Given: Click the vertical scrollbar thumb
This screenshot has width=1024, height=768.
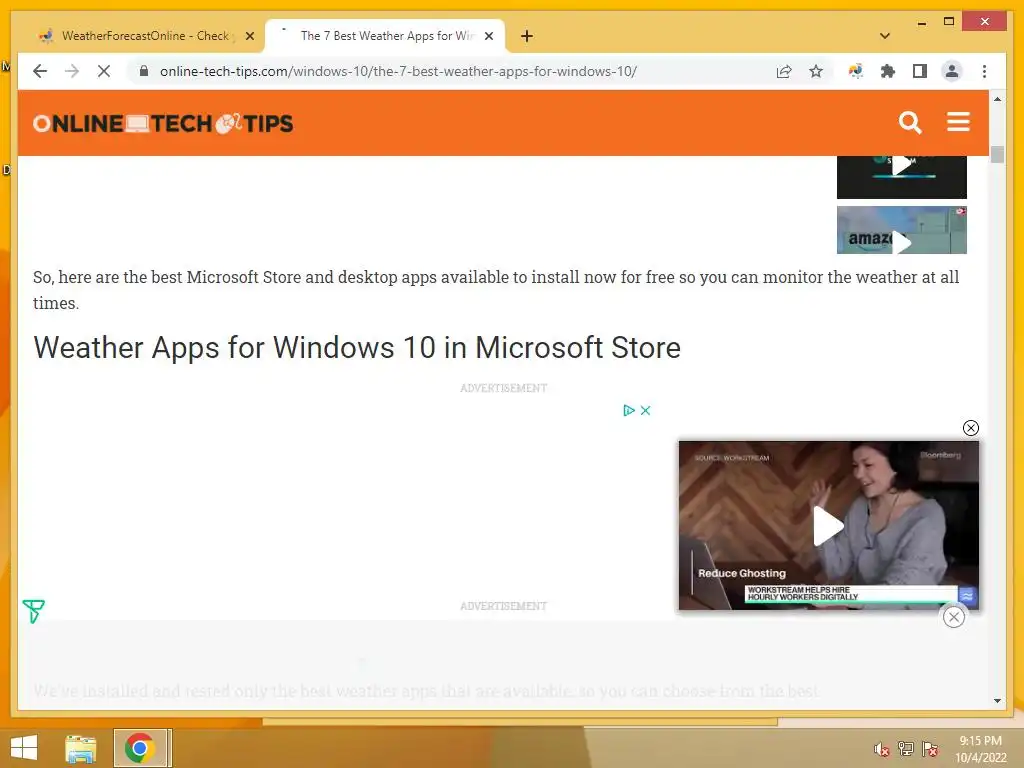Looking at the screenshot, I should tap(997, 155).
